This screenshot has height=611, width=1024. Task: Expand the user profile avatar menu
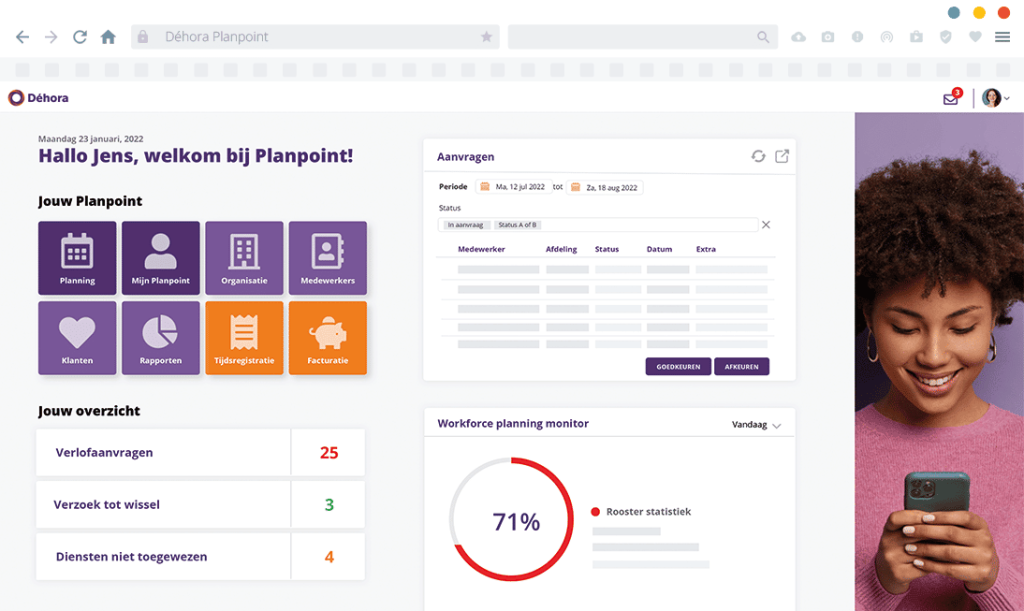[x=994, y=98]
